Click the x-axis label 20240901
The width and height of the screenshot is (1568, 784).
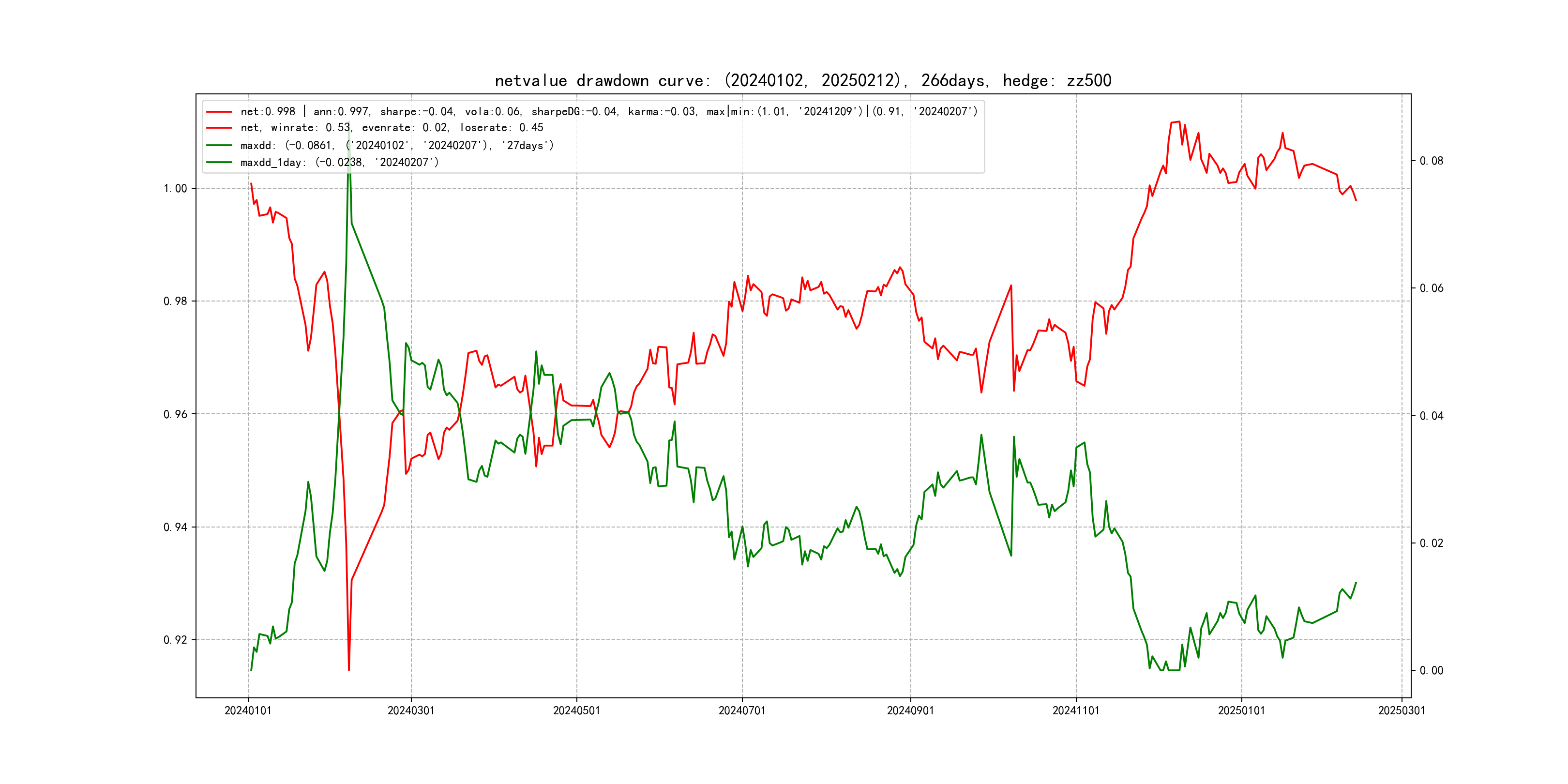coord(911,711)
